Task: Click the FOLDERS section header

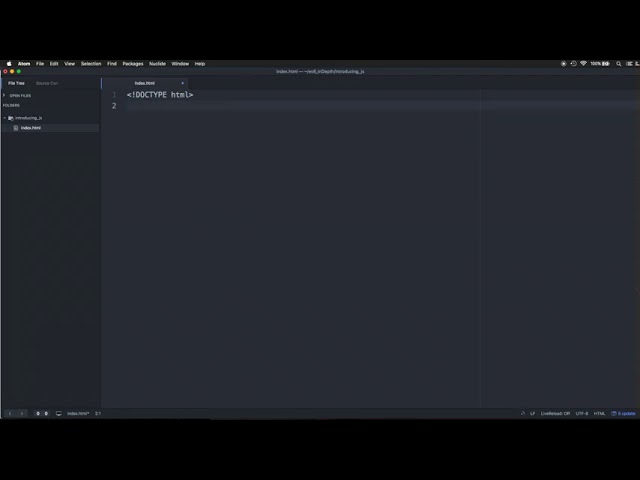Action: pyautogui.click(x=11, y=105)
